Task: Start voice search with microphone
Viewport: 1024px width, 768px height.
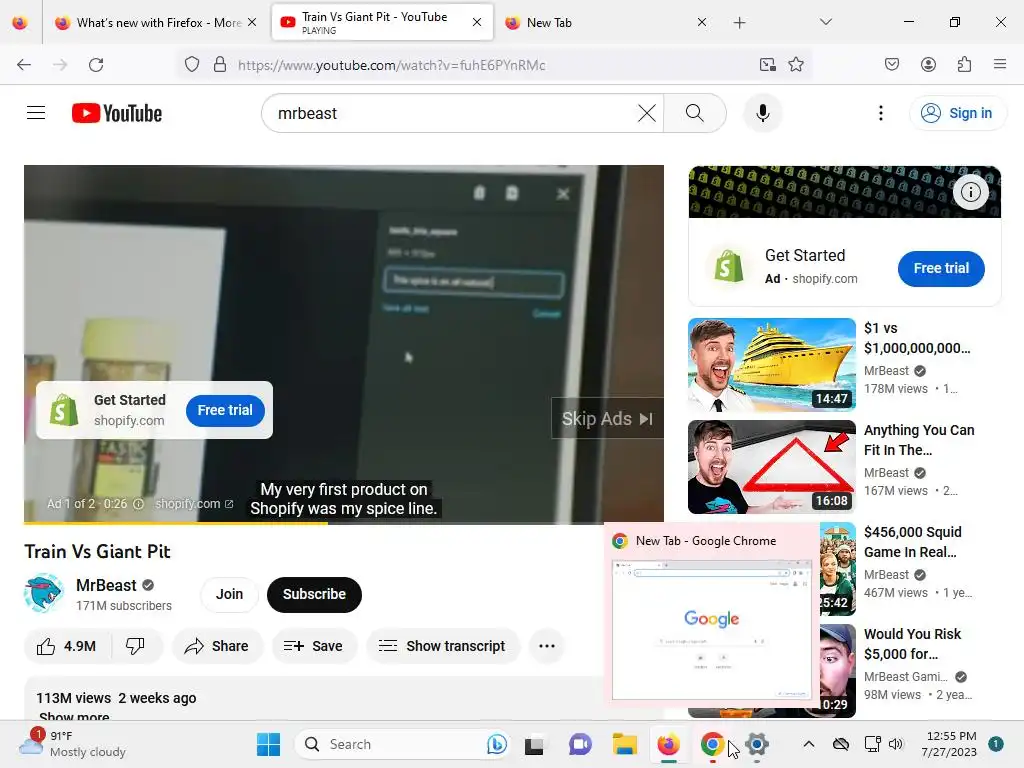Action: click(x=762, y=113)
